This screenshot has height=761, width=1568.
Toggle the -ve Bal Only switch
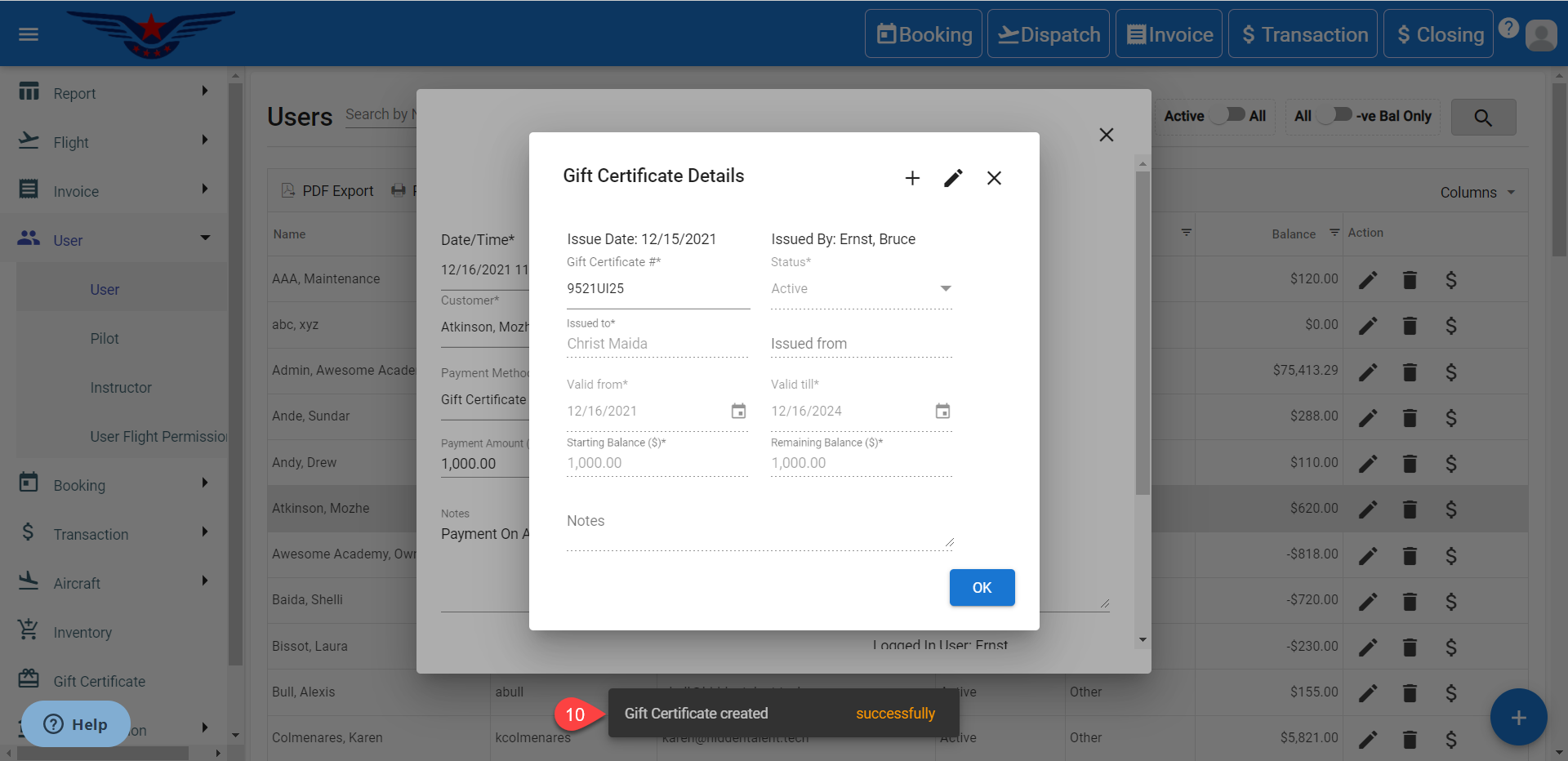click(x=1334, y=115)
